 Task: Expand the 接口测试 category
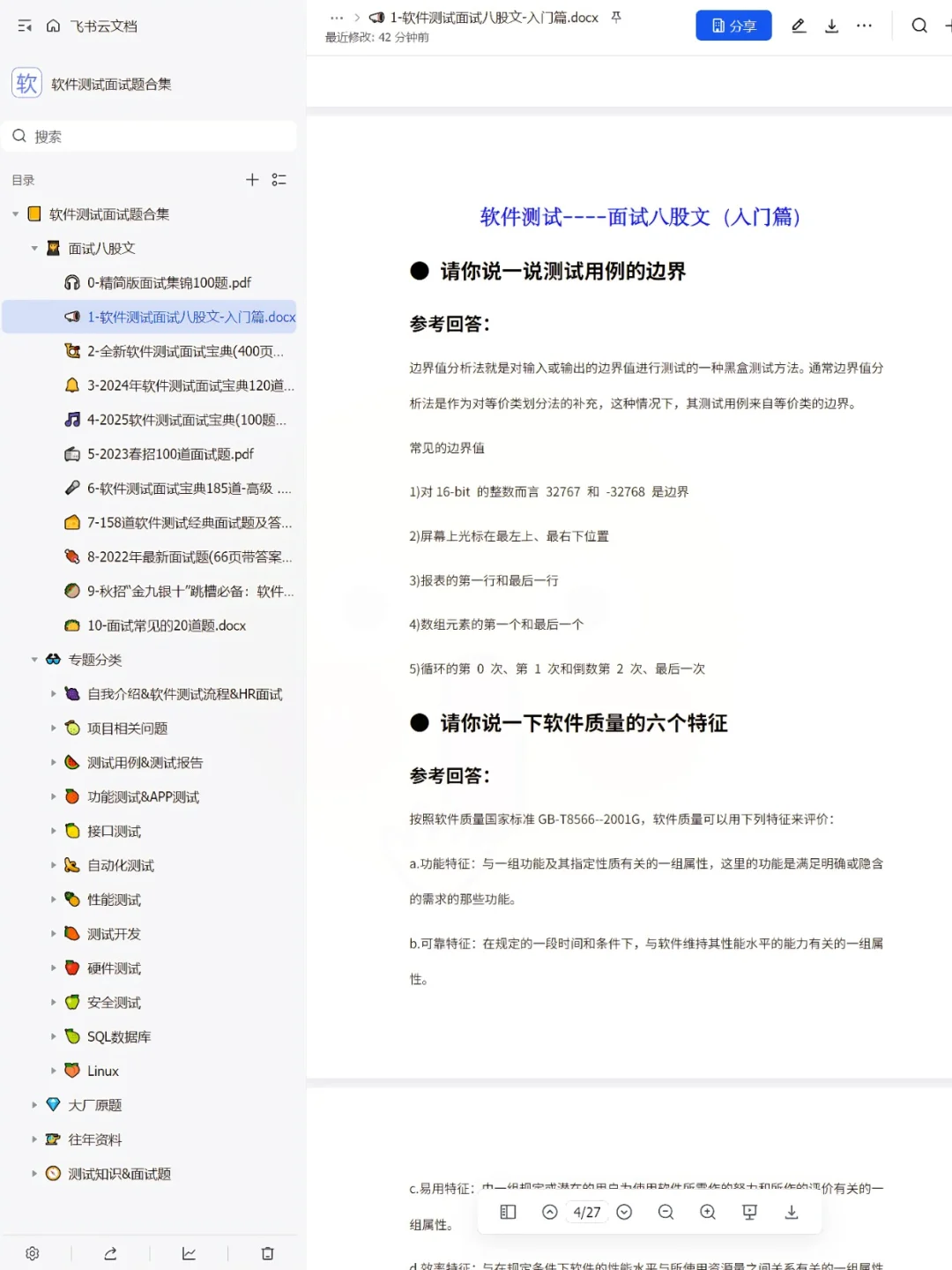(x=54, y=830)
